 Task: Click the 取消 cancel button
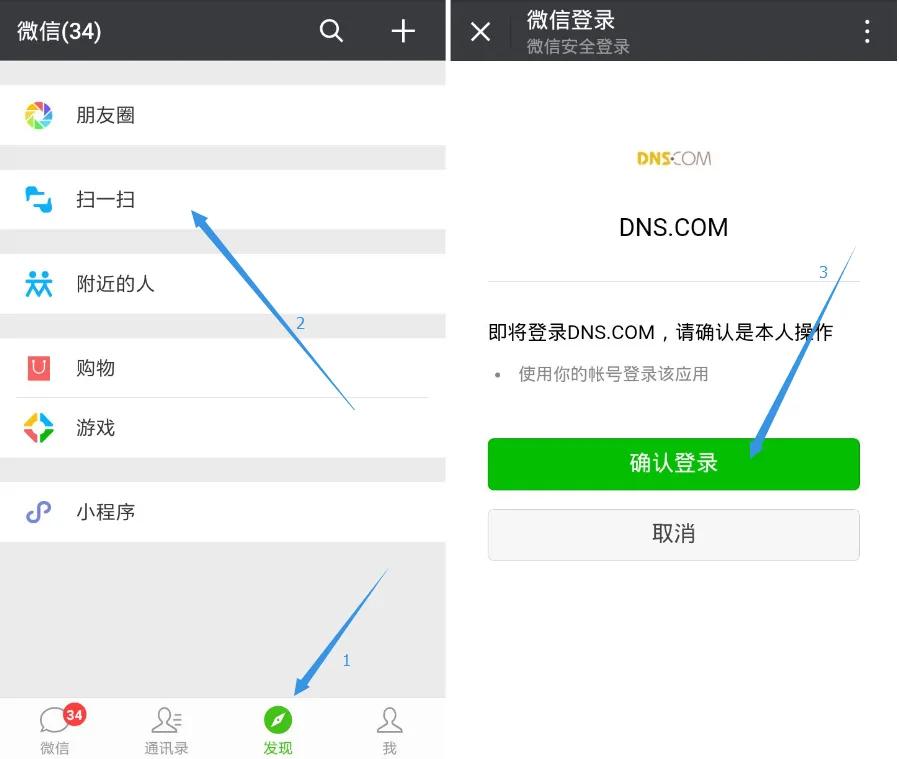coord(674,534)
